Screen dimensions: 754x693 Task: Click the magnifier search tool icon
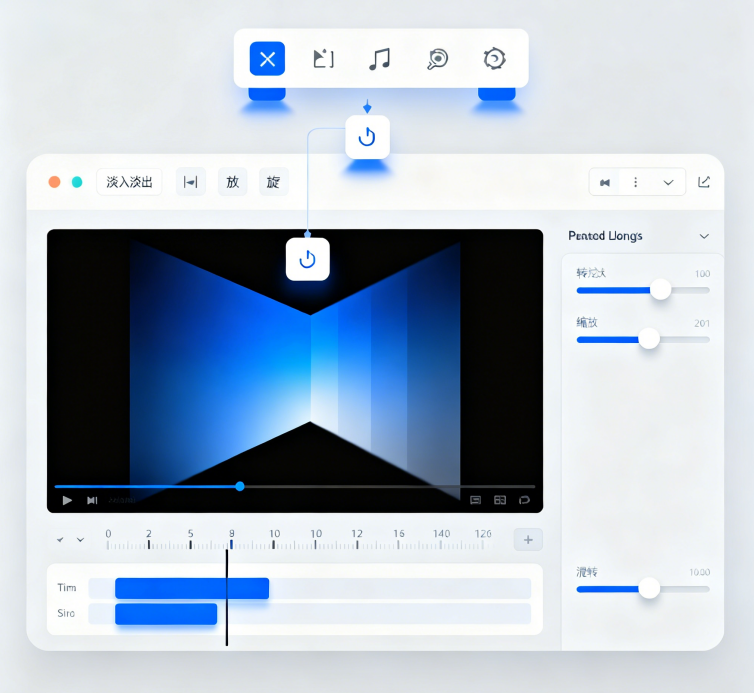(437, 59)
